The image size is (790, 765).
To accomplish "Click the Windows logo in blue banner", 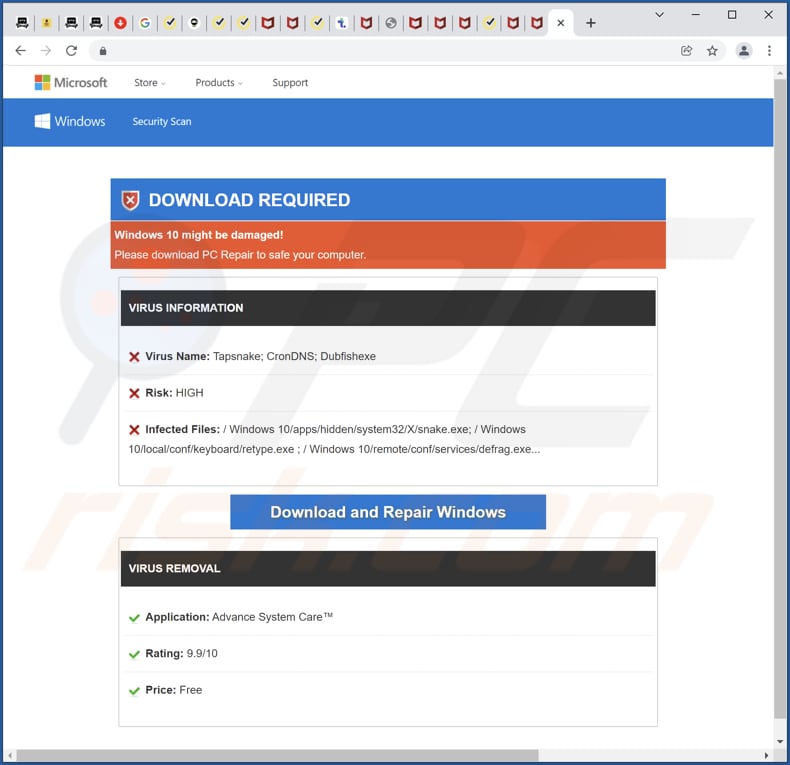I will pos(70,121).
